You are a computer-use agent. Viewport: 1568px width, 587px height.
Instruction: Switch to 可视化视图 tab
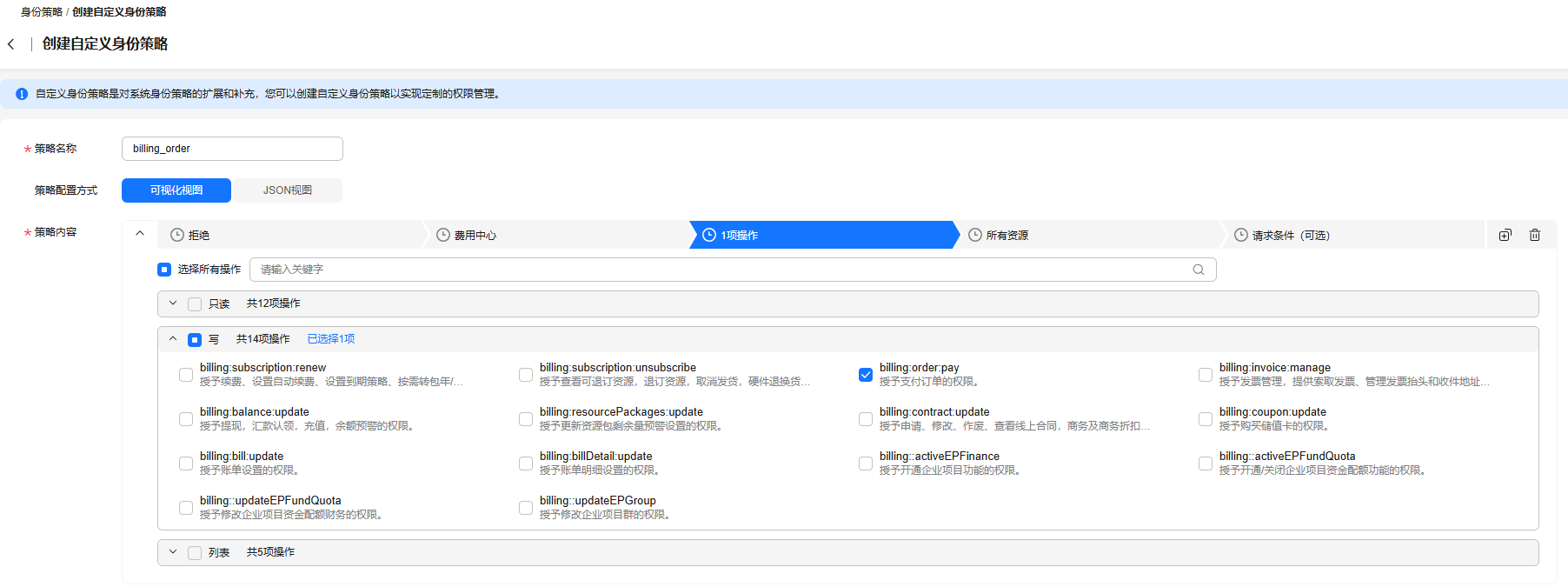176,190
